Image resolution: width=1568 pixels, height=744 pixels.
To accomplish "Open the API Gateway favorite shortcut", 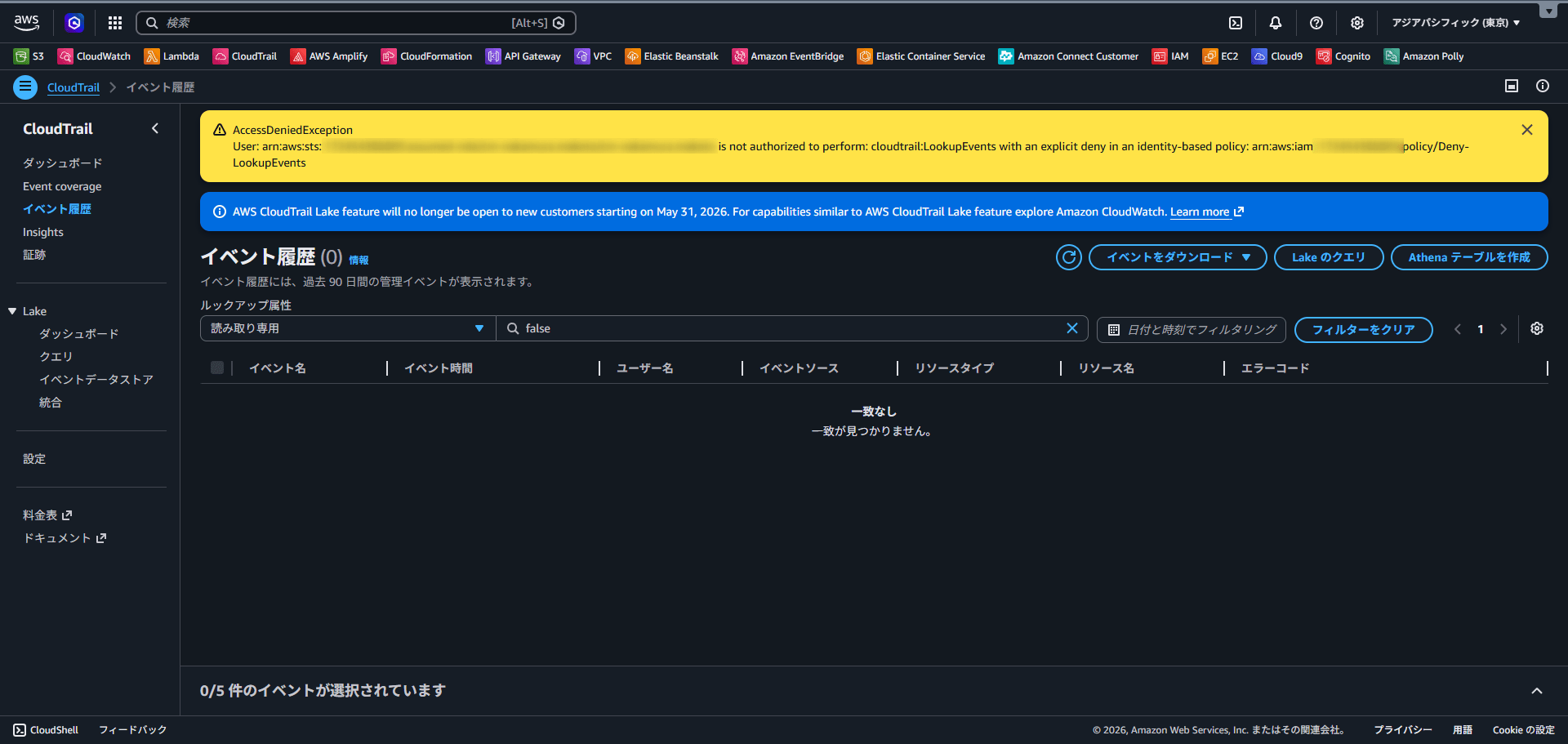I will pyautogui.click(x=523, y=56).
